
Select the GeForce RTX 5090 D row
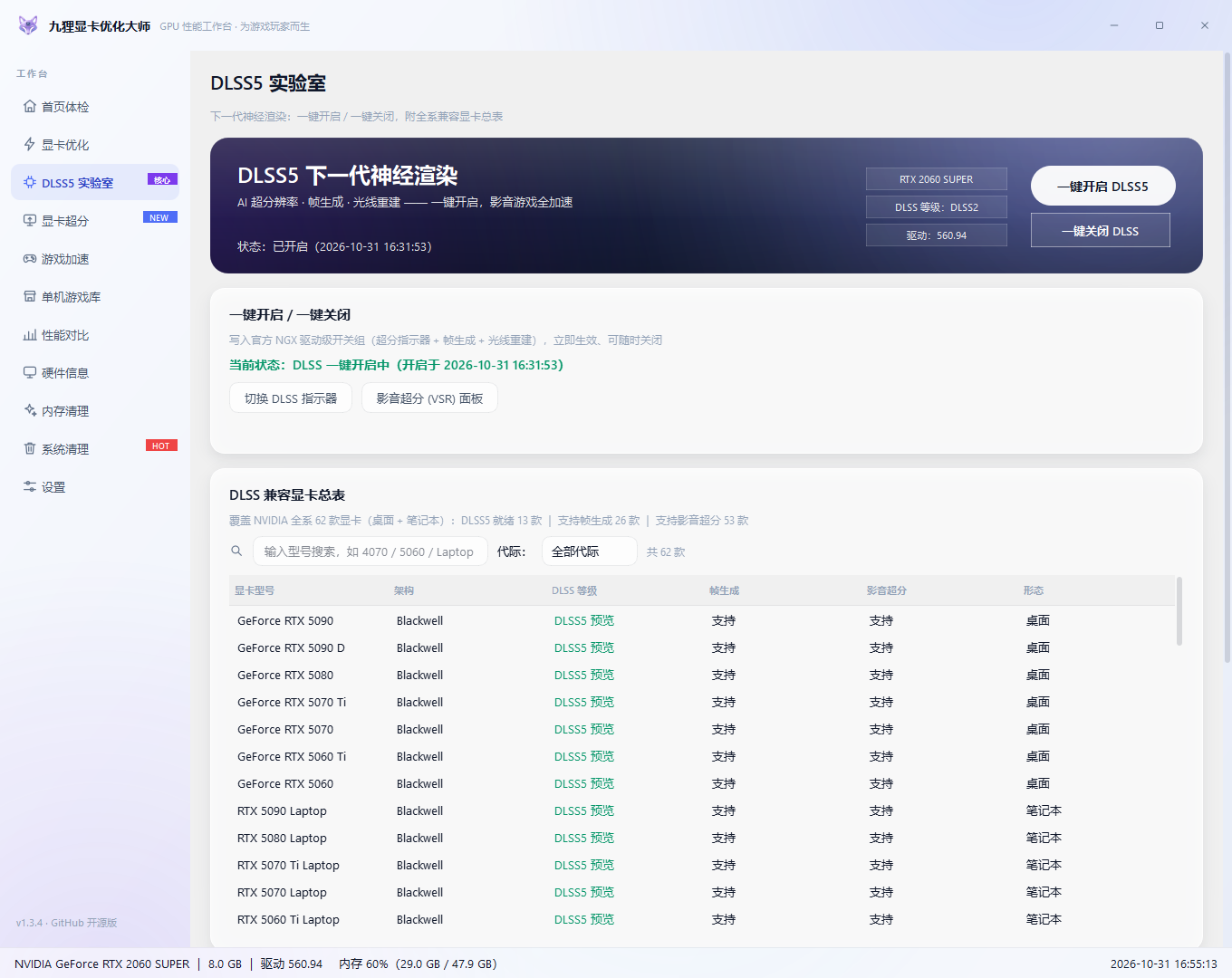coord(702,647)
